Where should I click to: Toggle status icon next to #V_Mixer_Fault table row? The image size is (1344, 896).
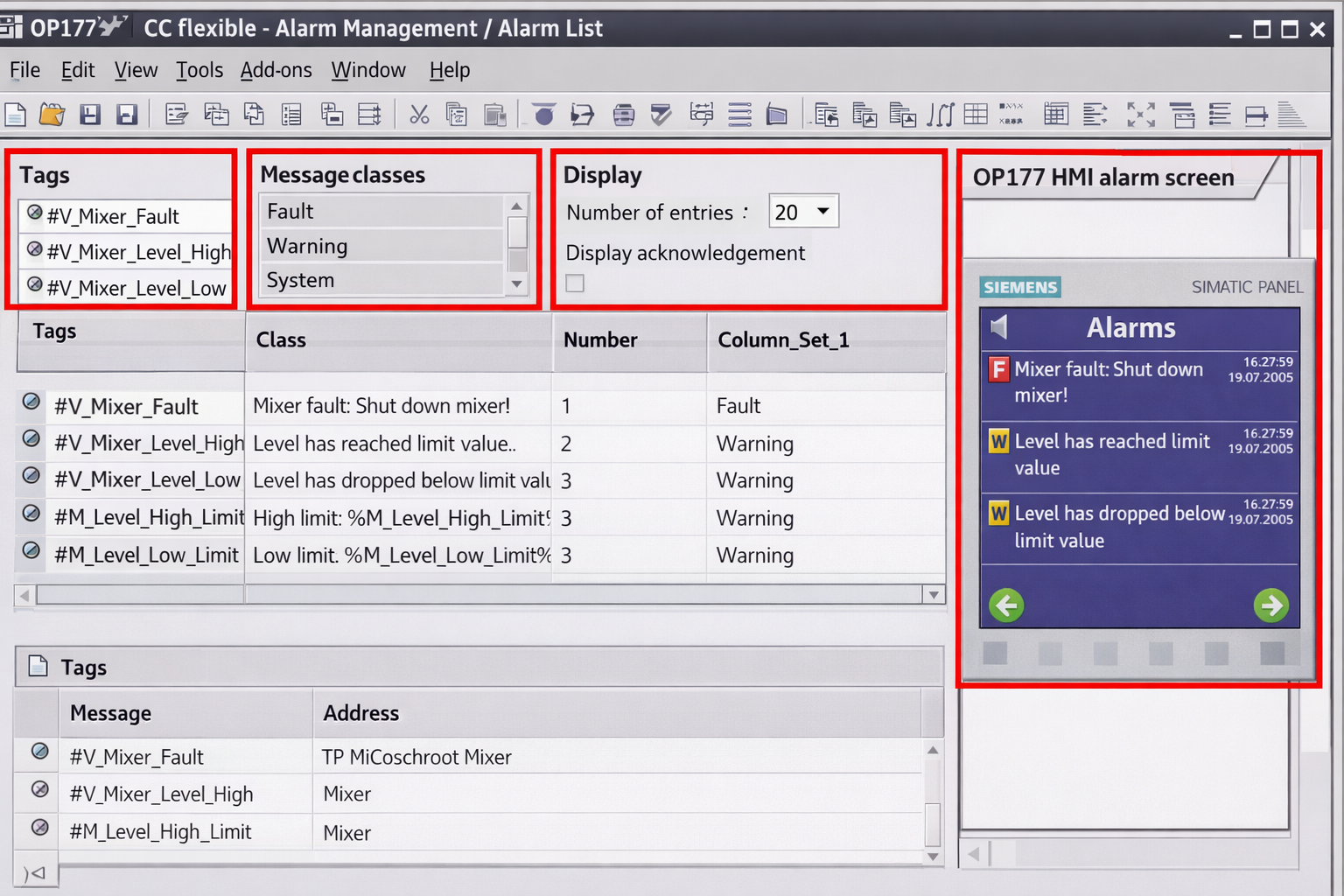click(31, 402)
